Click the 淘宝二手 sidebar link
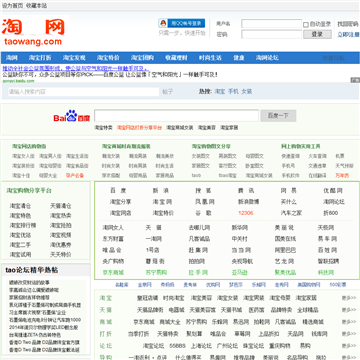Image resolution: width=360 pixels, height=360 pixels. [20, 245]
